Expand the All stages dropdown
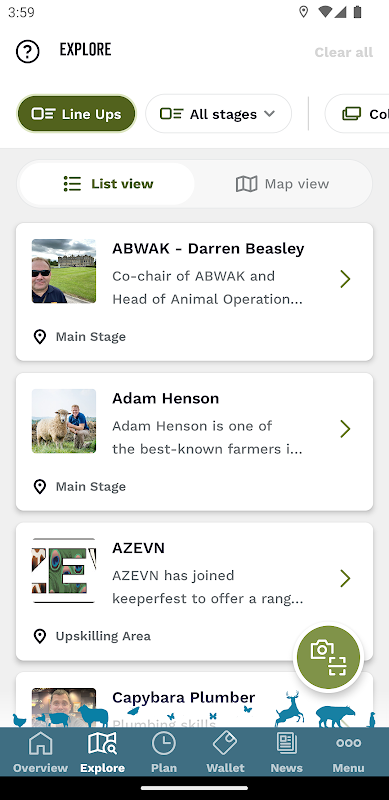This screenshot has height=800, width=389. click(218, 114)
